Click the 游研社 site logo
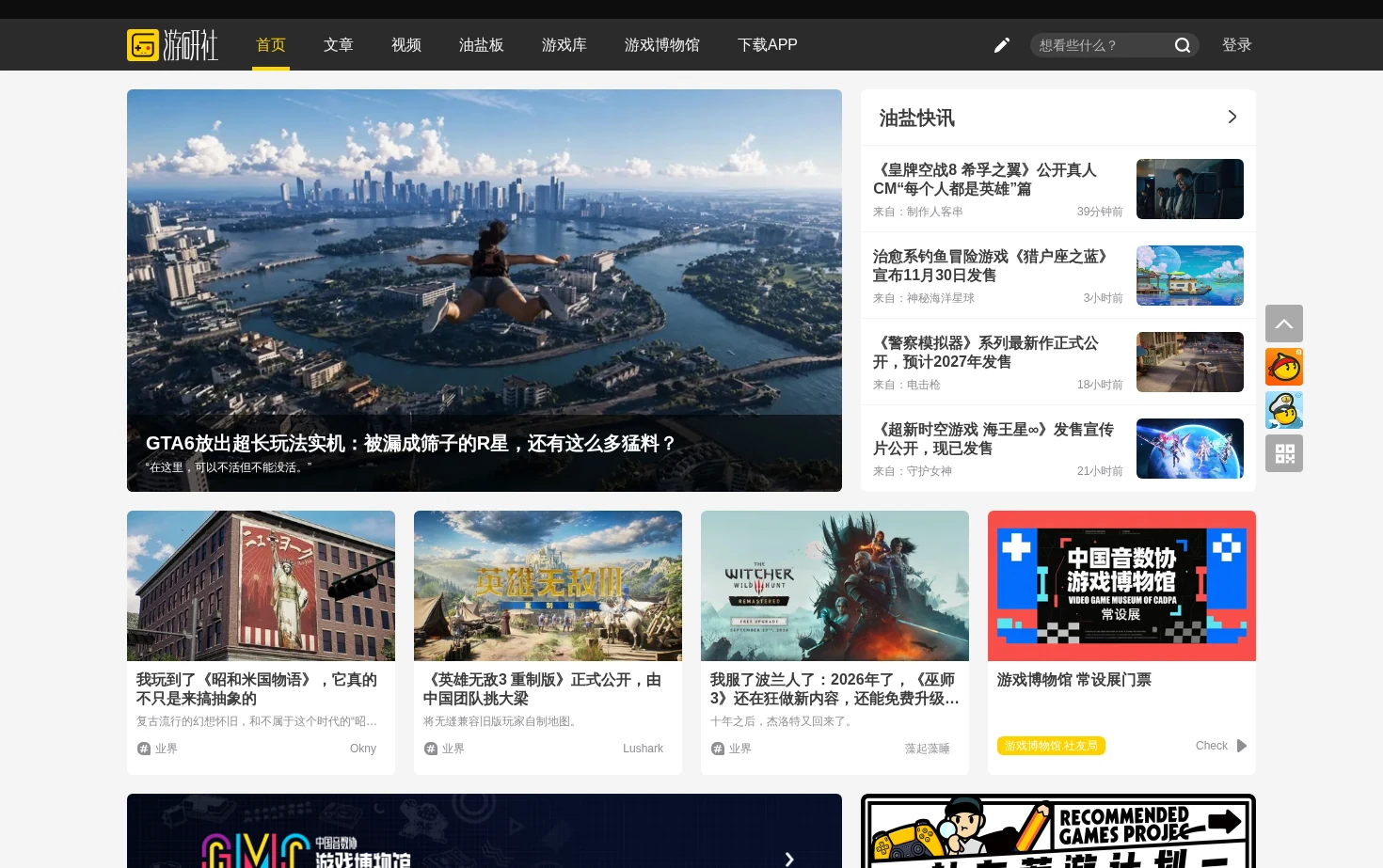1383x868 pixels. click(172, 44)
